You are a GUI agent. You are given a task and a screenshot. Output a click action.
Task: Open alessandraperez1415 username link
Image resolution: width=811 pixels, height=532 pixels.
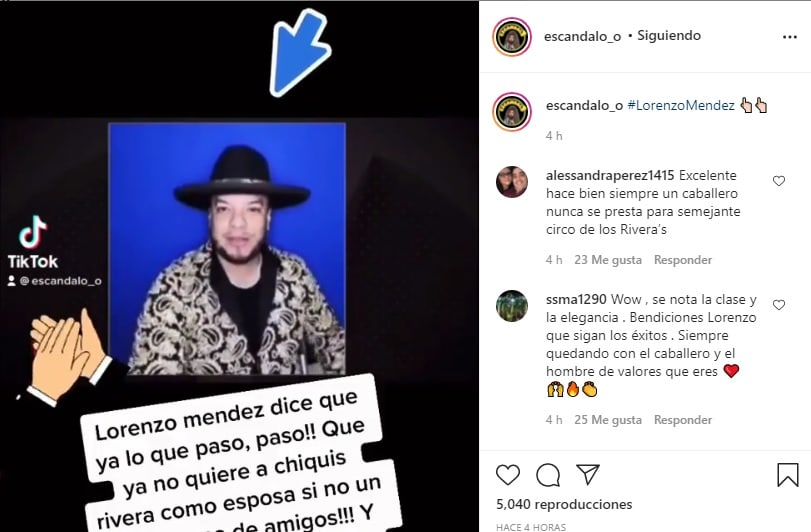(610, 176)
